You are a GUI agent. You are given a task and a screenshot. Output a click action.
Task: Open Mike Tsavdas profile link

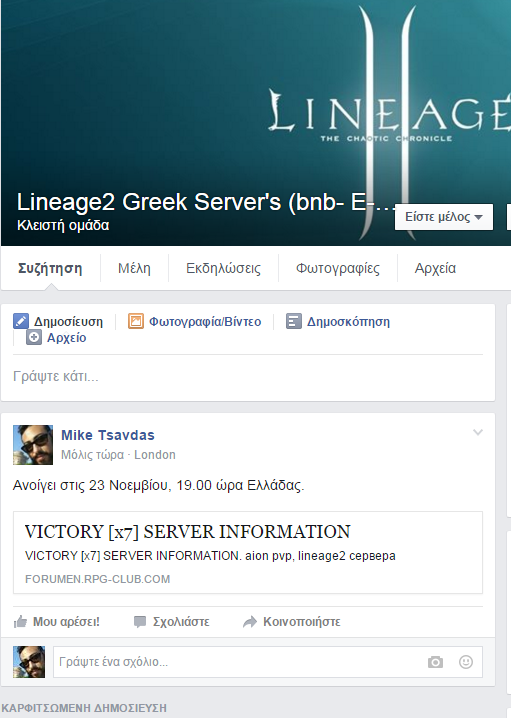pyautogui.click(x=108, y=435)
